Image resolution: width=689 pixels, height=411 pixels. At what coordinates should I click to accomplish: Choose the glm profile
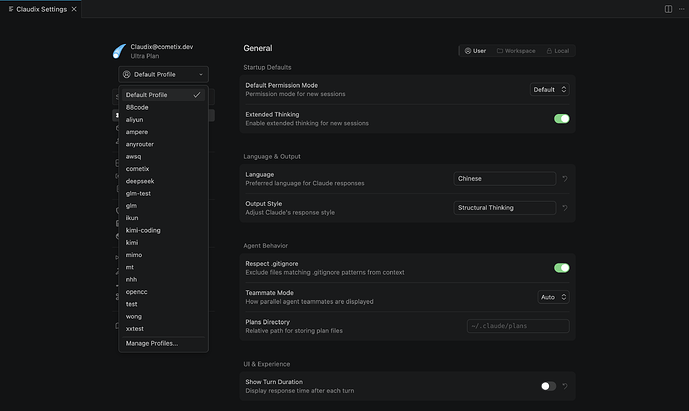pyautogui.click(x=163, y=206)
